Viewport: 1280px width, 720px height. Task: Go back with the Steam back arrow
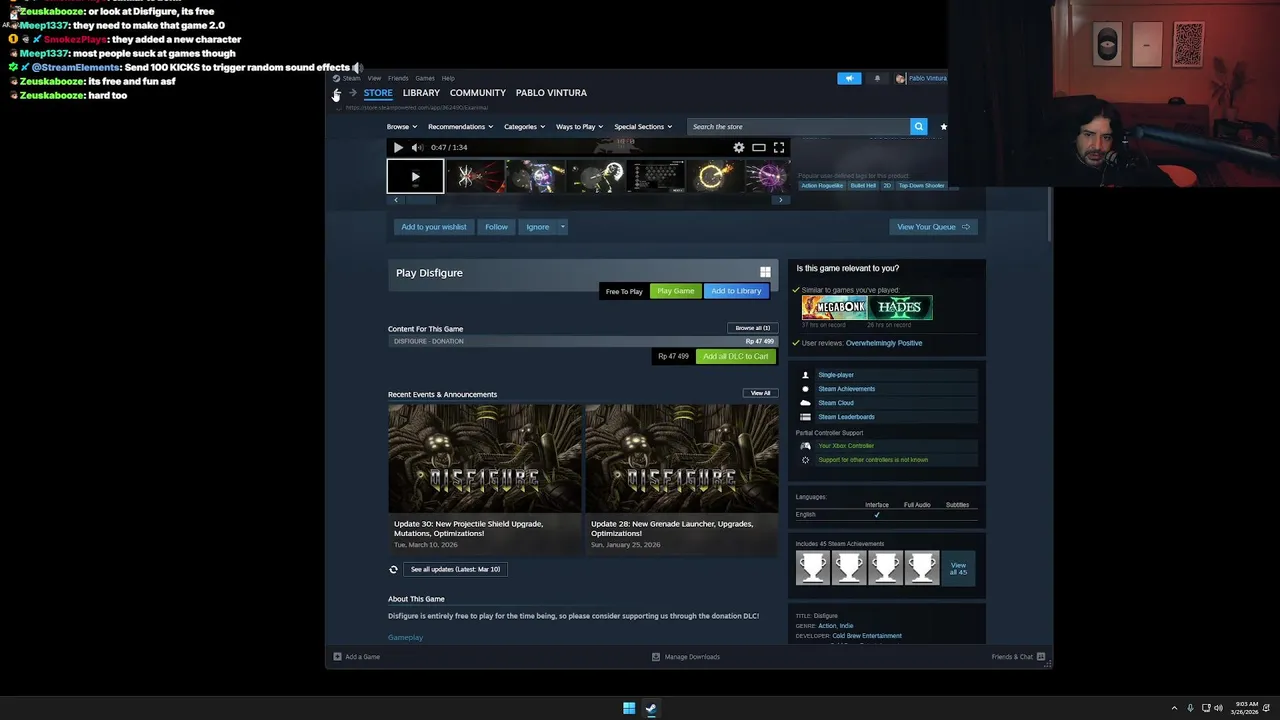(x=337, y=93)
